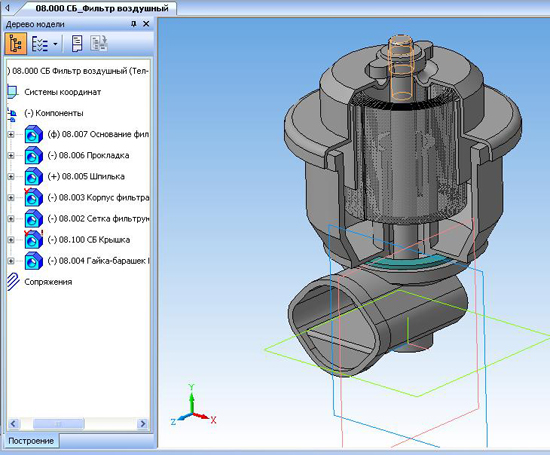
Task: Select the 08.007 Основание фильтра label
Action: 98,134
